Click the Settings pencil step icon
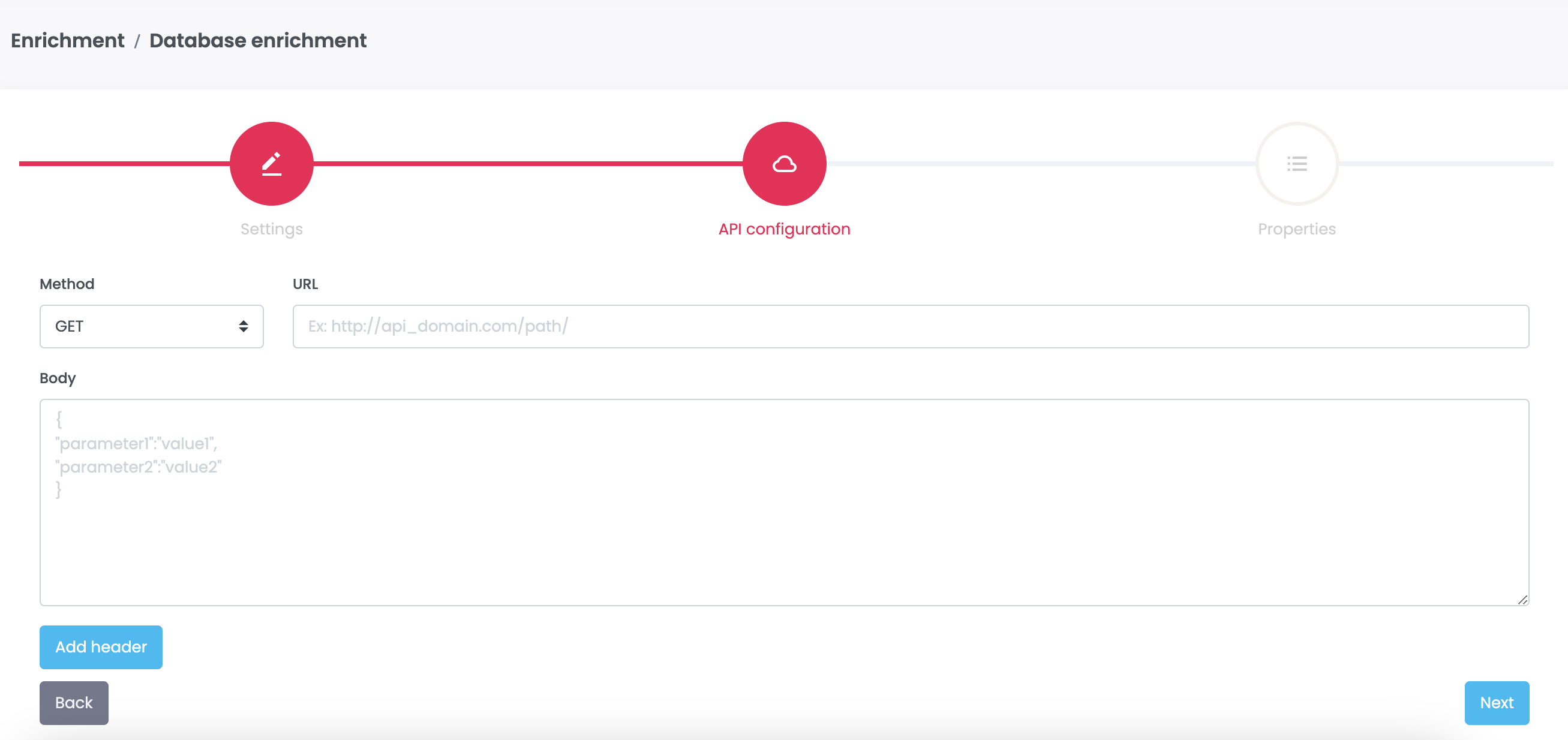The height and width of the screenshot is (740, 1568). pyautogui.click(x=272, y=164)
